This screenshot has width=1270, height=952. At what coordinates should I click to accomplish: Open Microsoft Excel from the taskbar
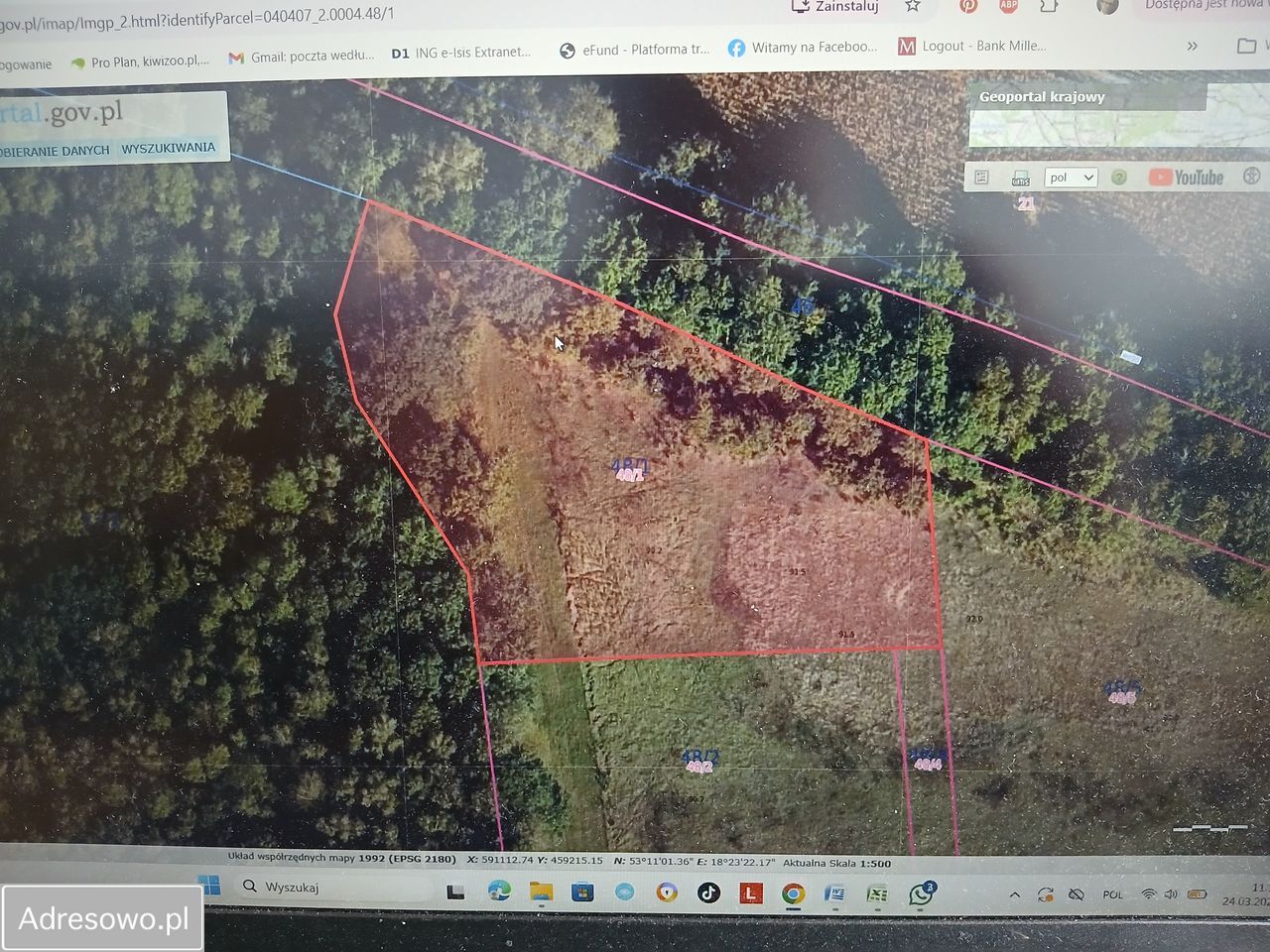click(877, 894)
